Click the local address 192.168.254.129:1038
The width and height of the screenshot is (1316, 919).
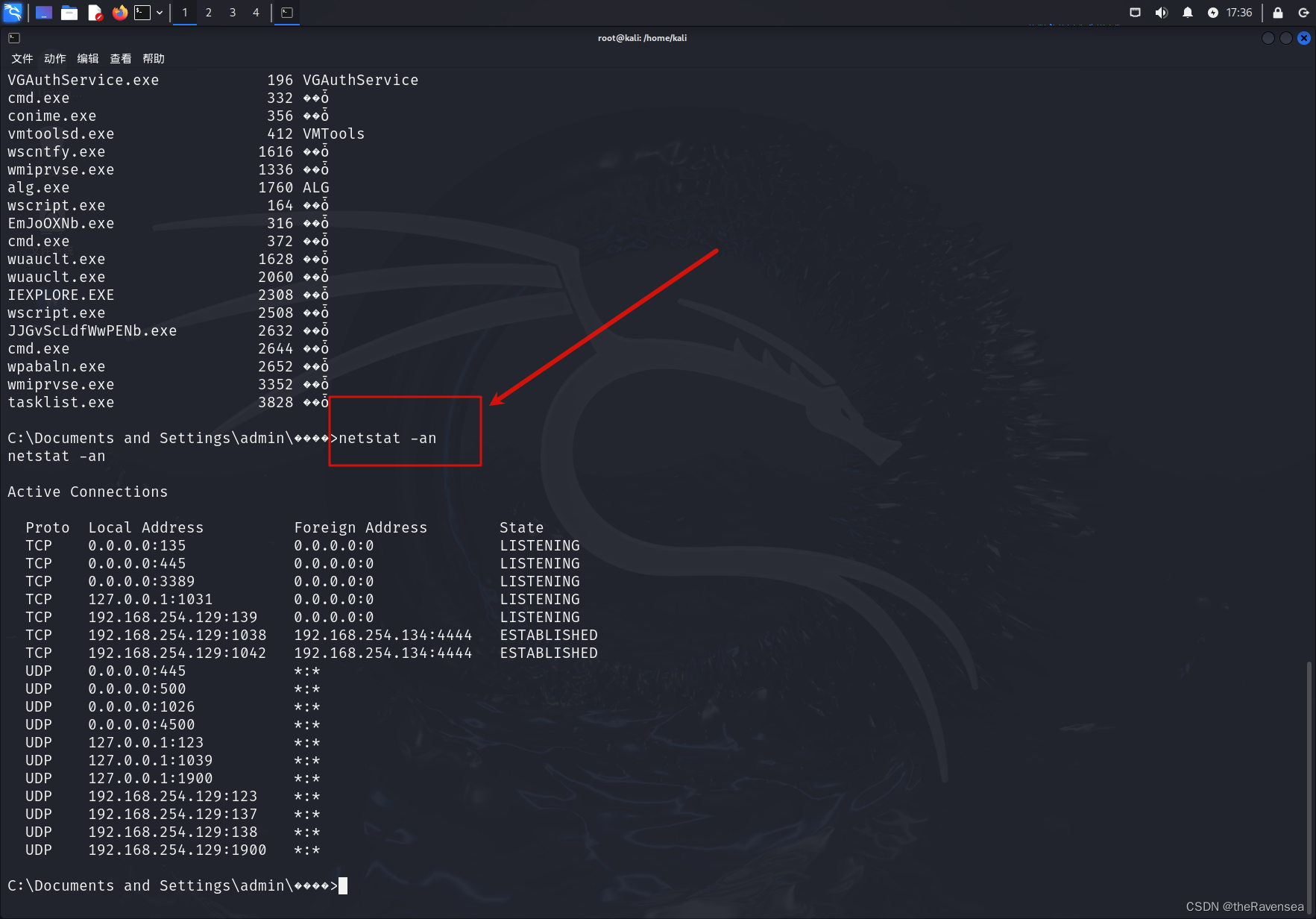177,635
